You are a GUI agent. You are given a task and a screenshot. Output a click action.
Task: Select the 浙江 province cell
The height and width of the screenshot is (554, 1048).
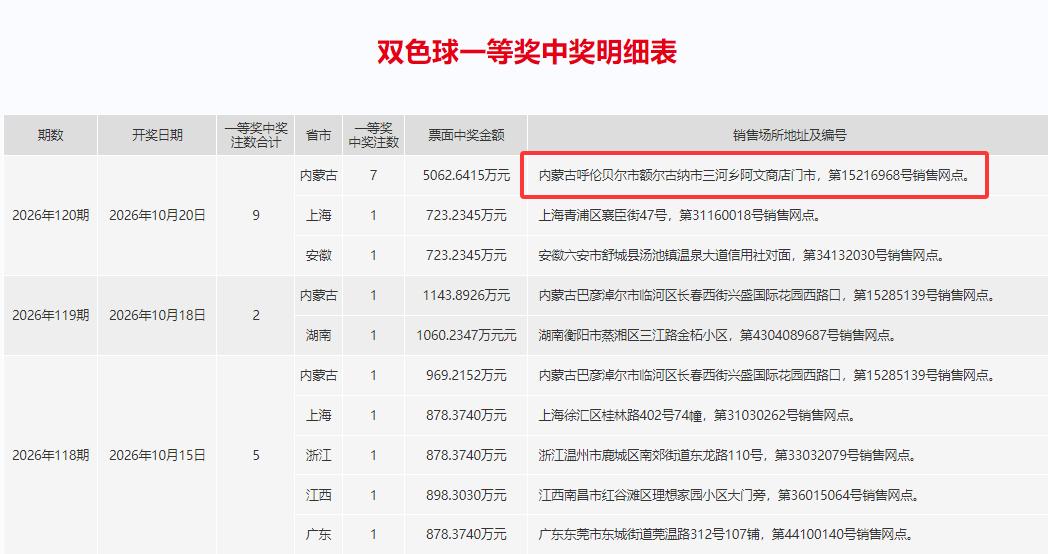pos(318,455)
